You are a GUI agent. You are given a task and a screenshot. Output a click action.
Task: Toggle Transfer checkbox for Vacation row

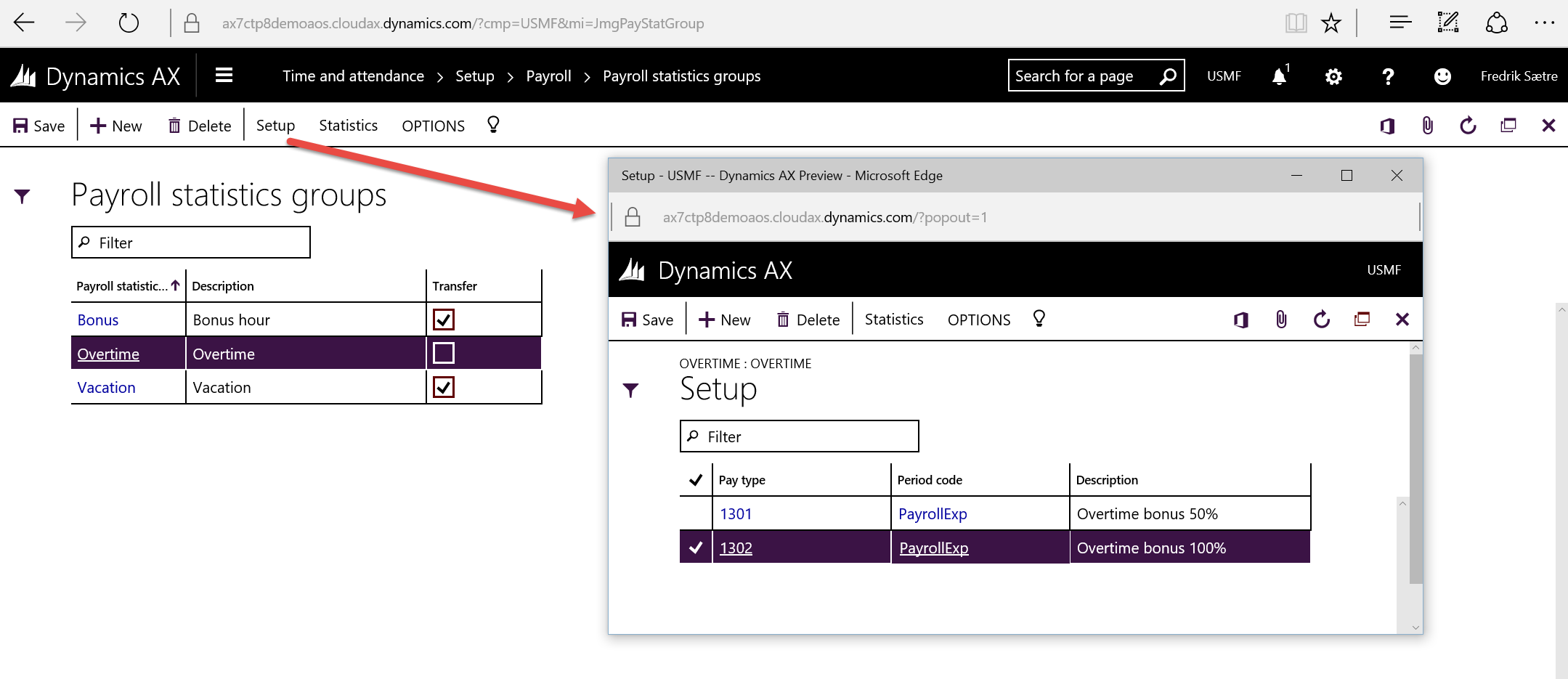click(443, 387)
